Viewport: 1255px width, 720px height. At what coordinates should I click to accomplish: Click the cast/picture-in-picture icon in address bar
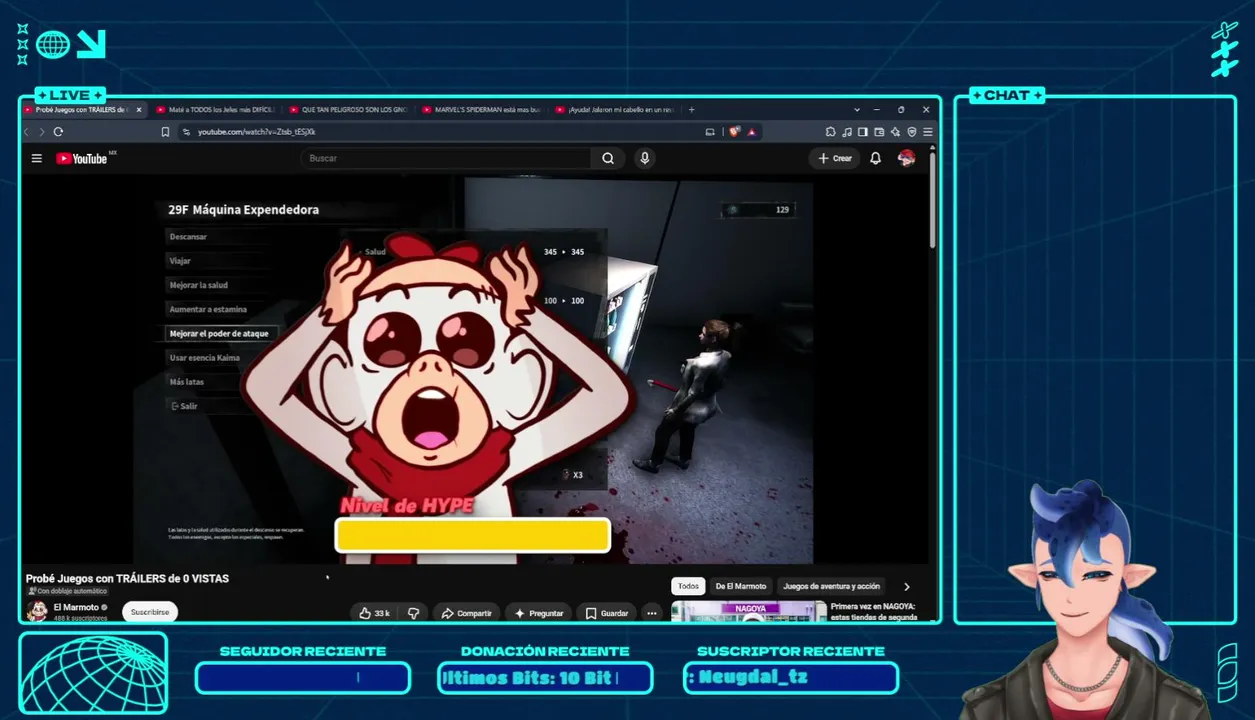click(x=710, y=132)
